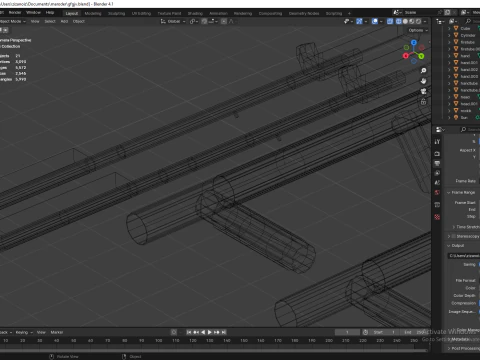The width and height of the screenshot is (480, 360).
Task: Collapse the Frame Range panel
Action: pyautogui.click(x=449, y=193)
